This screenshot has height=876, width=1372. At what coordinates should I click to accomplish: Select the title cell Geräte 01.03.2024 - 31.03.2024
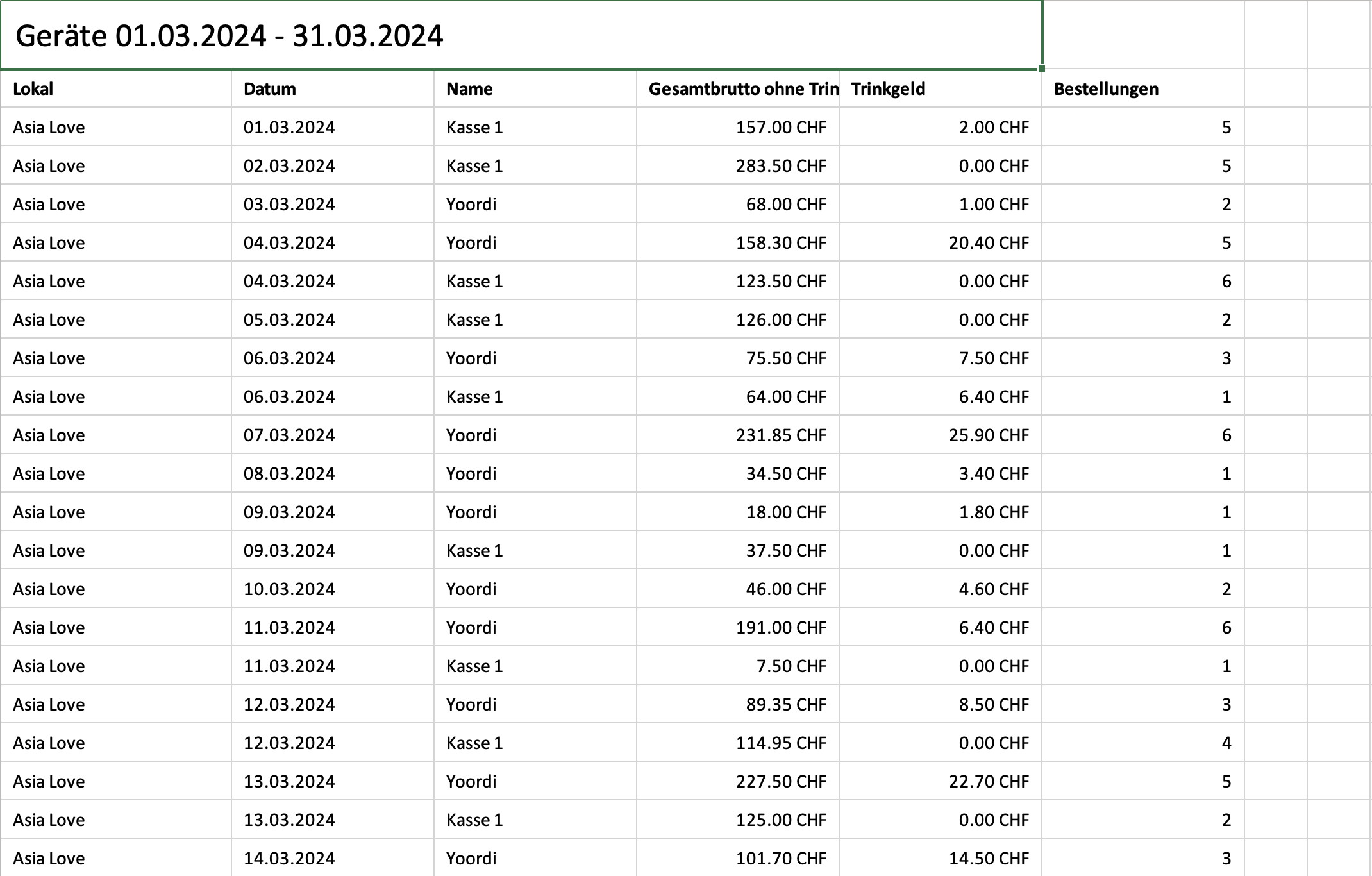521,35
